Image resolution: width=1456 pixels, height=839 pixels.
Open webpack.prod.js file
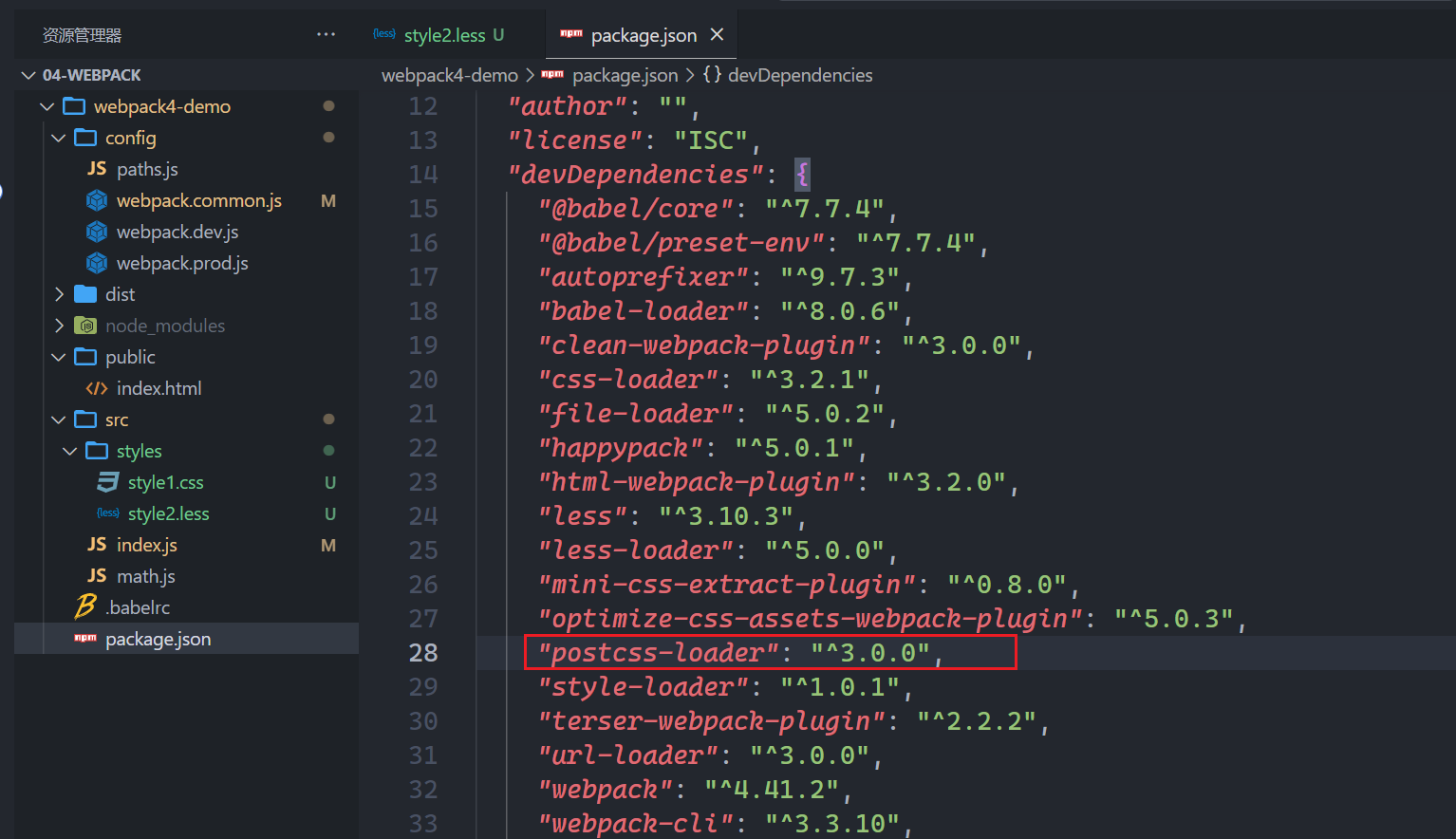tap(182, 263)
